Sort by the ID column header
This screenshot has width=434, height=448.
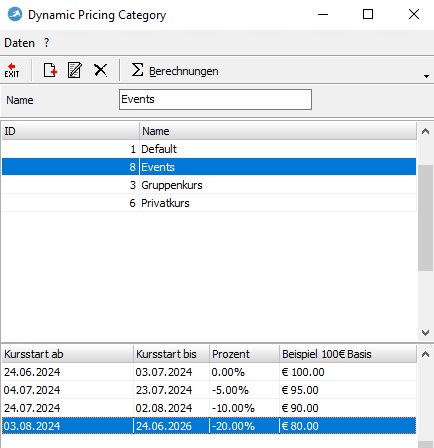pyautogui.click(x=70, y=131)
